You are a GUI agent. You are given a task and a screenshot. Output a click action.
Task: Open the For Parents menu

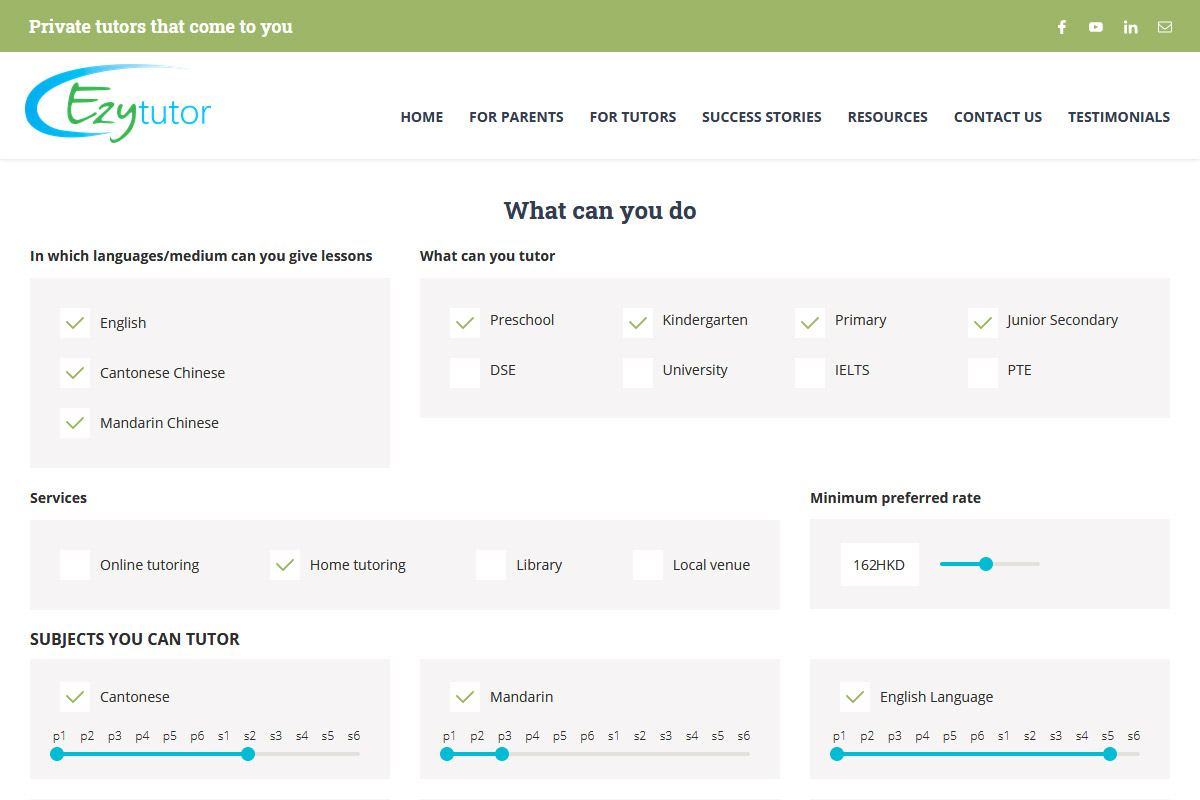[x=516, y=117]
